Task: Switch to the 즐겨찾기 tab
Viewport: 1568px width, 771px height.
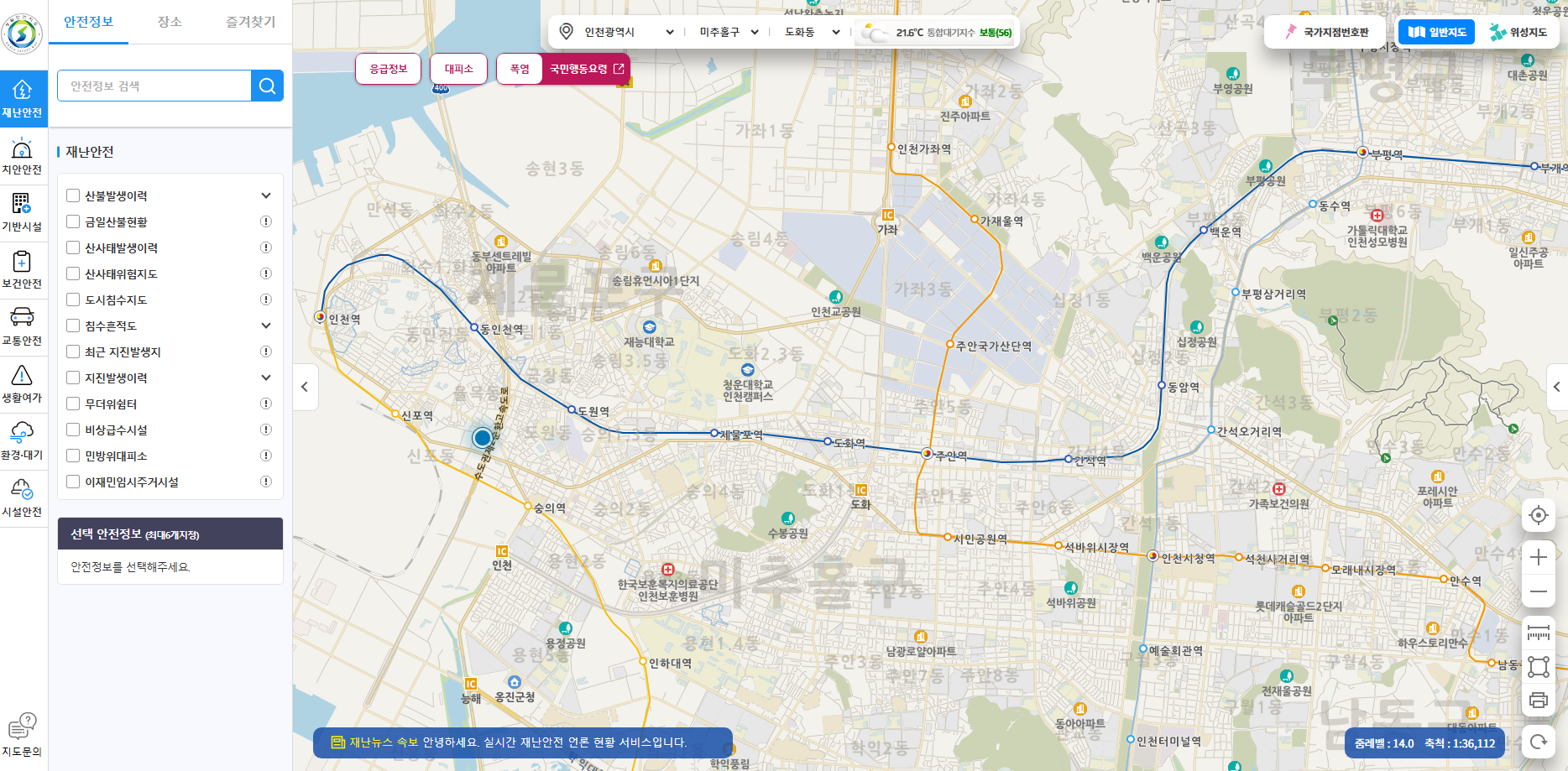Action: point(251,22)
